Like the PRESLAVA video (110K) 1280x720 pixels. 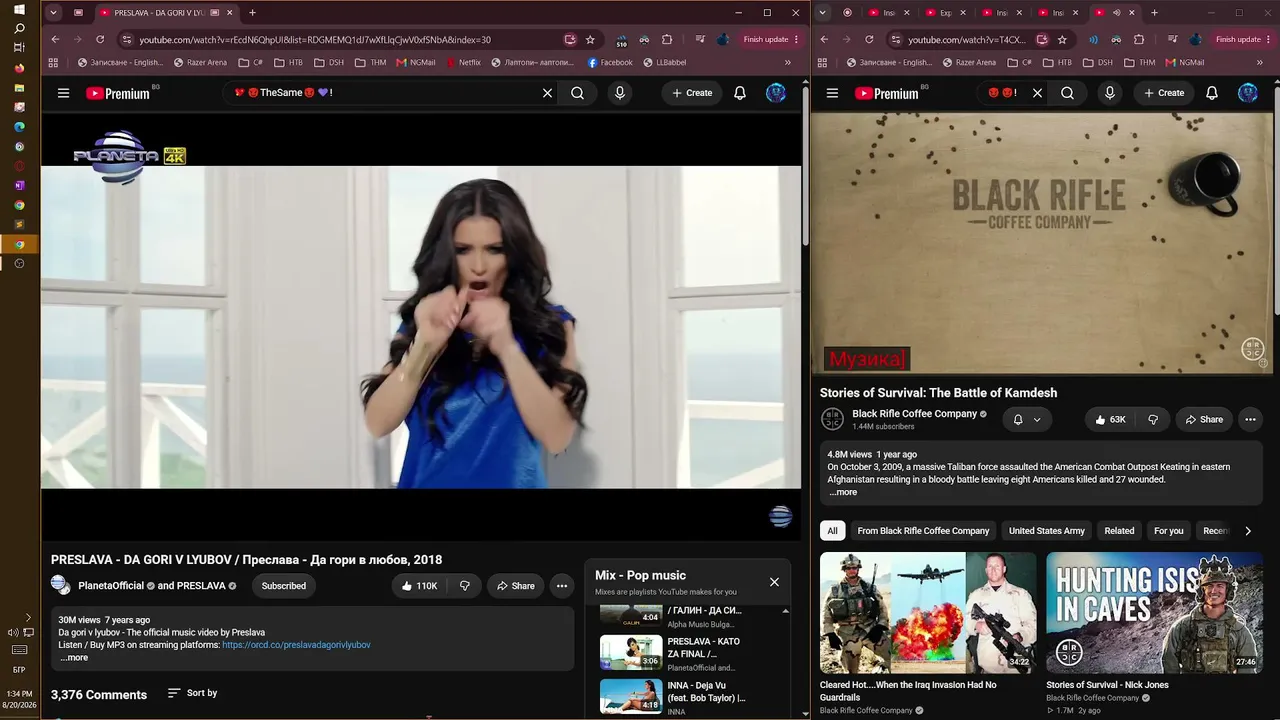tap(419, 586)
